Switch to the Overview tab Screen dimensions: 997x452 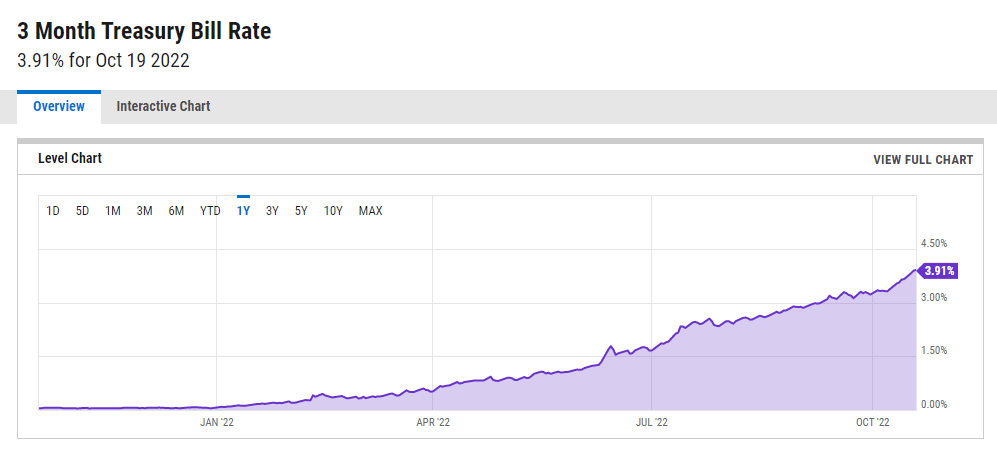[58, 107]
